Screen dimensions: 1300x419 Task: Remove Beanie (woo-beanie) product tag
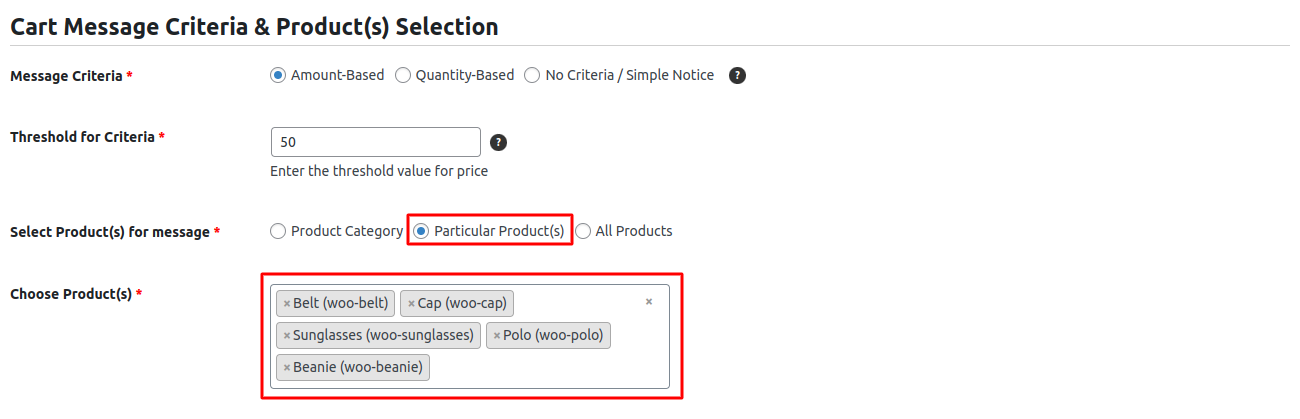287,368
